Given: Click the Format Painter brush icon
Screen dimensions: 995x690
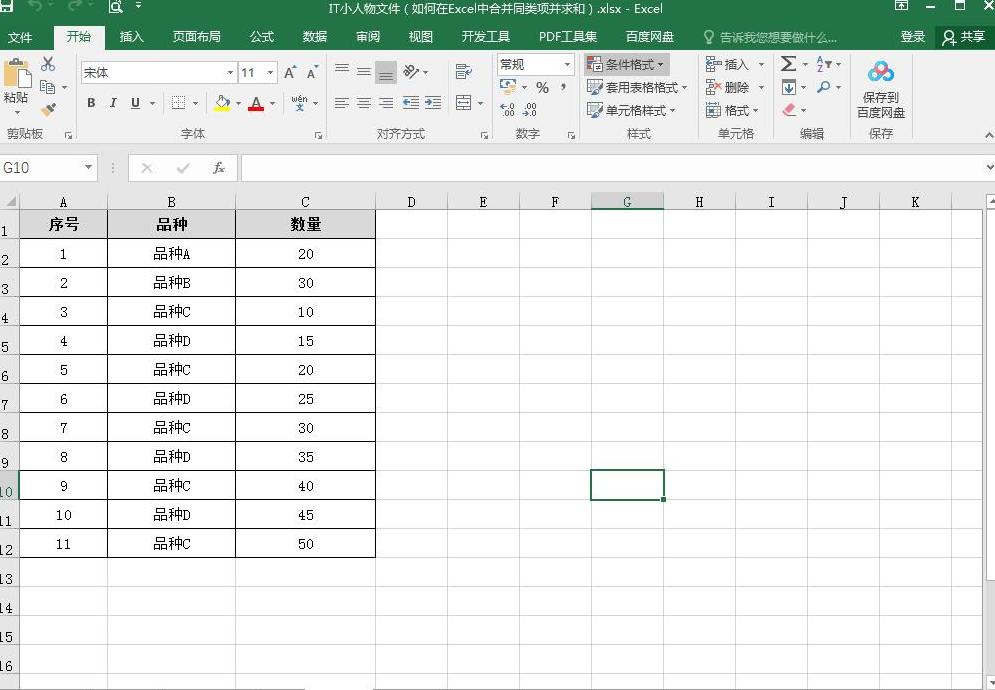Looking at the screenshot, I should pyautogui.click(x=48, y=109).
